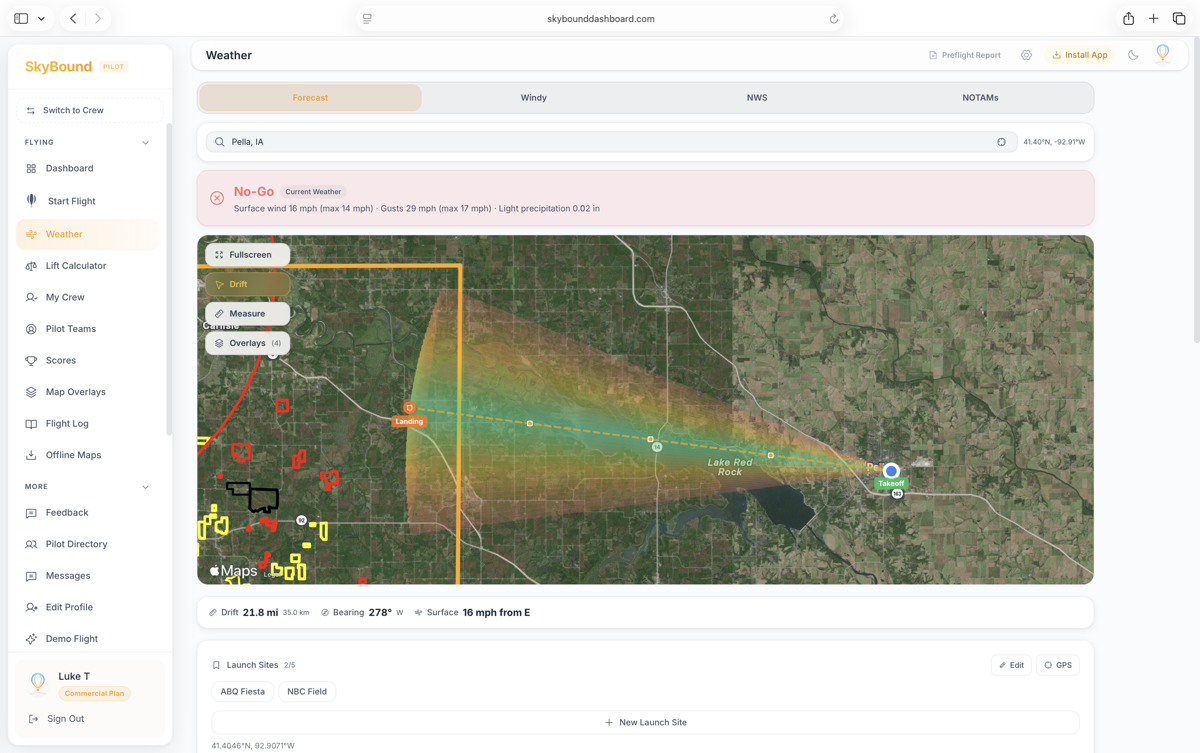The width and height of the screenshot is (1200, 753).
Task: Click the locate-me crosshair icon in search bar
Action: tap(1001, 142)
